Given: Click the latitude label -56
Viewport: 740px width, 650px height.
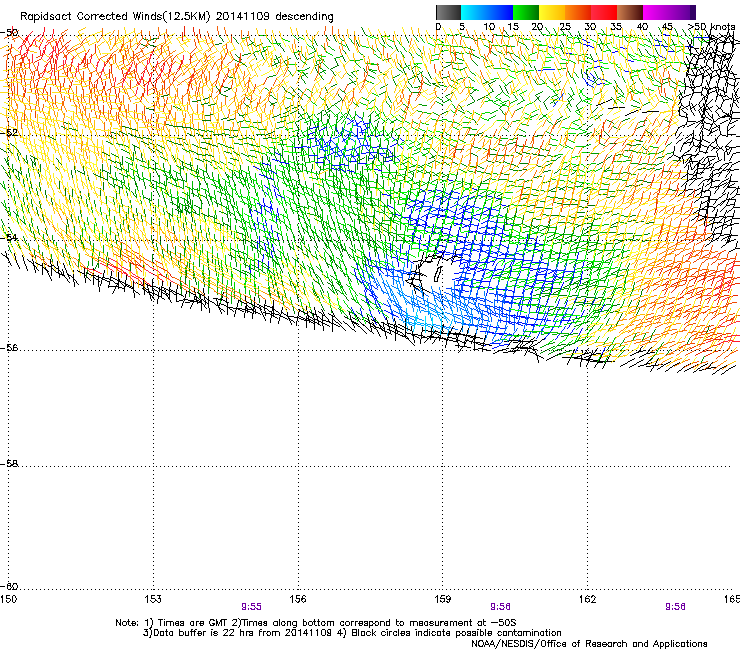Looking at the screenshot, I should pos(9,347).
